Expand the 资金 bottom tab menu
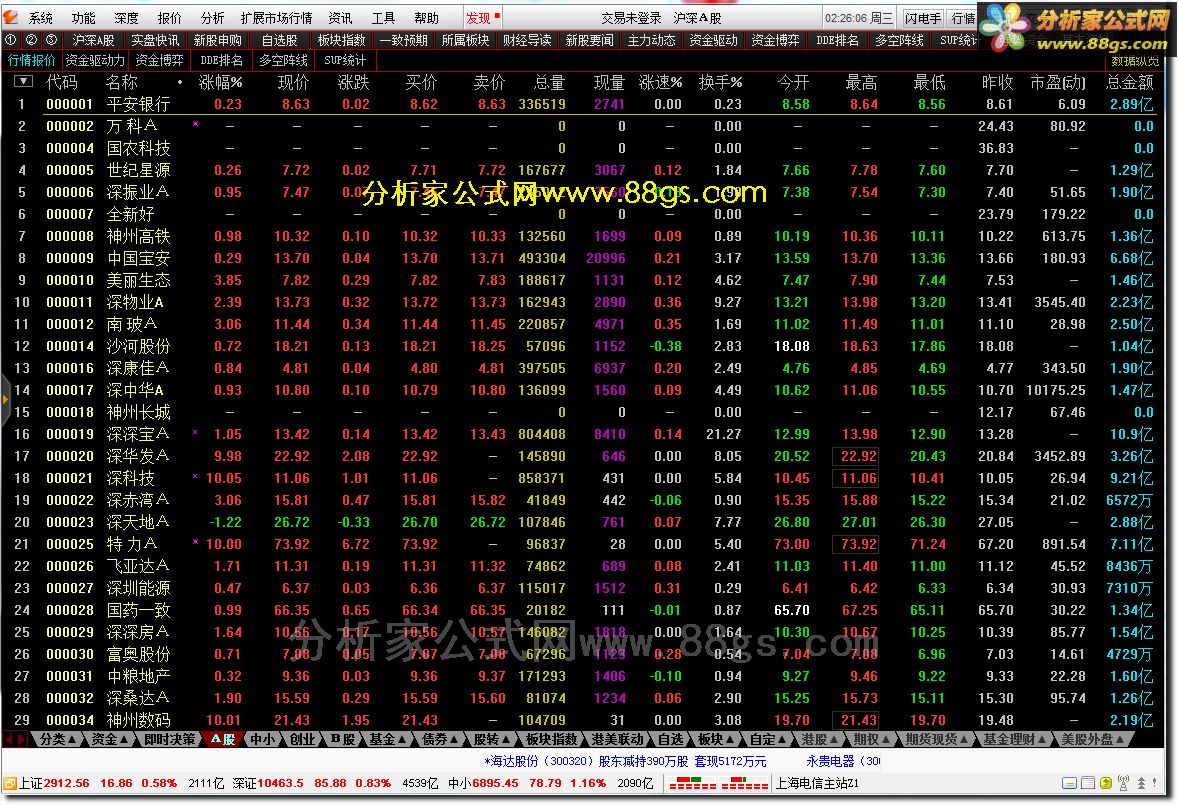The width and height of the screenshot is (1179, 805). 110,740
